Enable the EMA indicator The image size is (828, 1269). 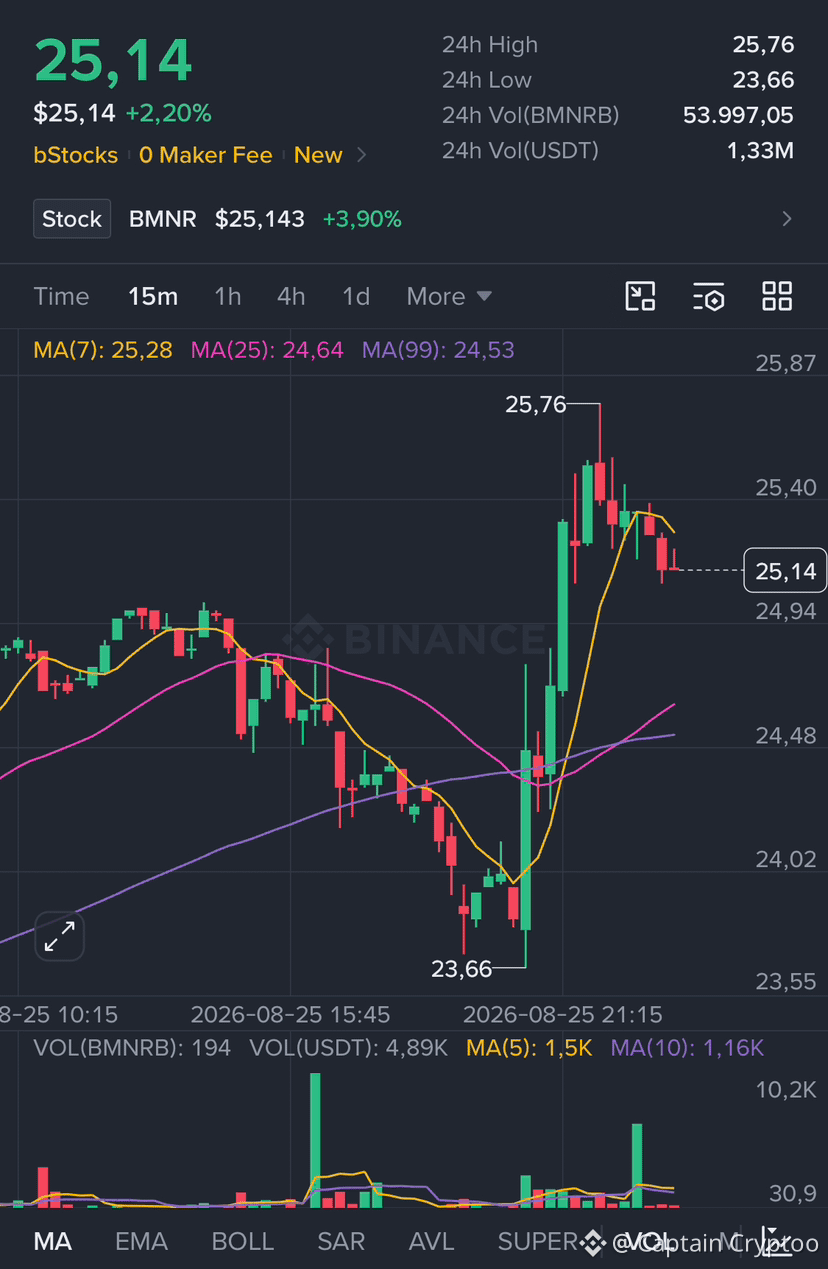[141, 1241]
